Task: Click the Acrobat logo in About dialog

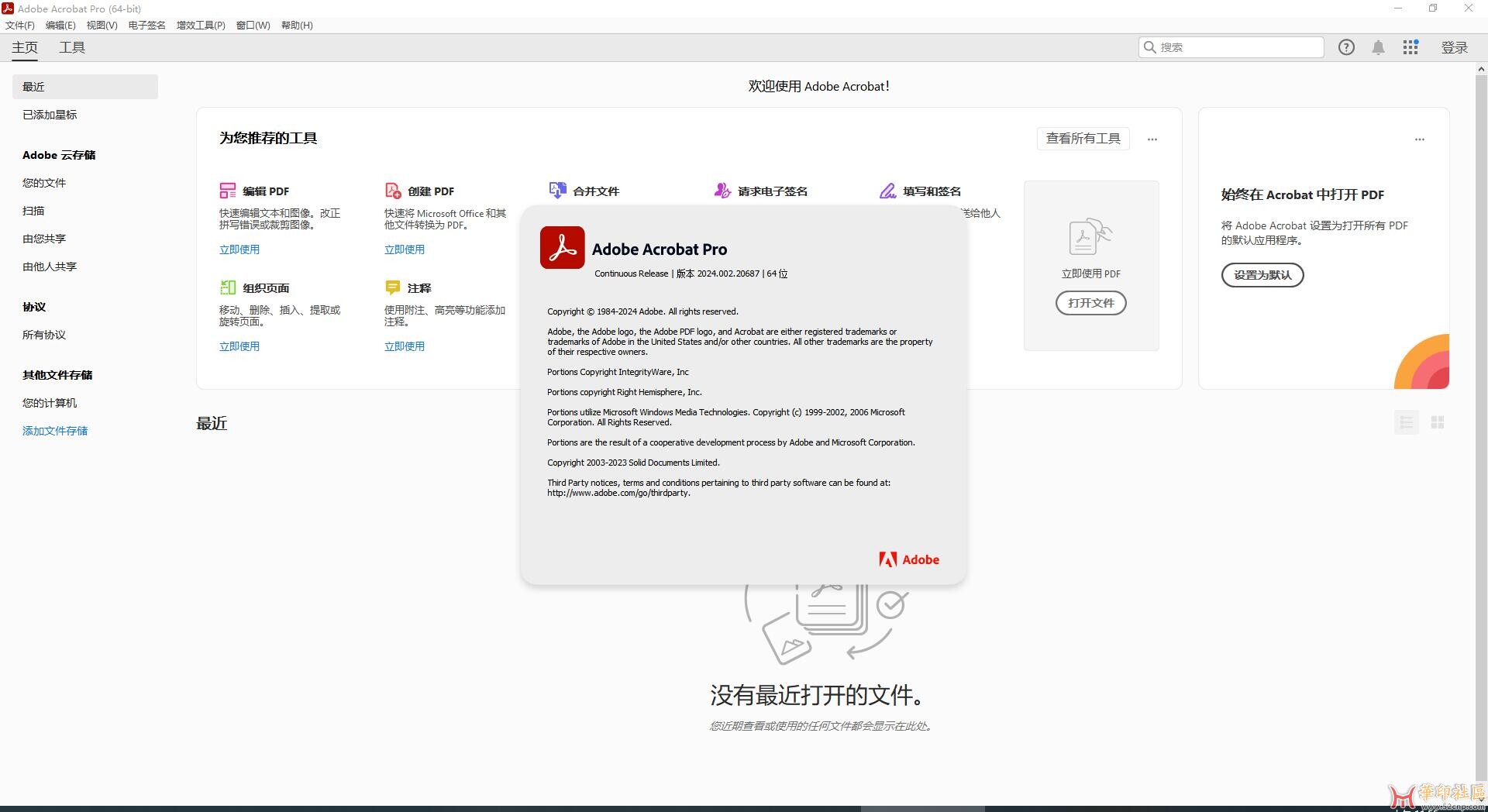Action: click(562, 247)
